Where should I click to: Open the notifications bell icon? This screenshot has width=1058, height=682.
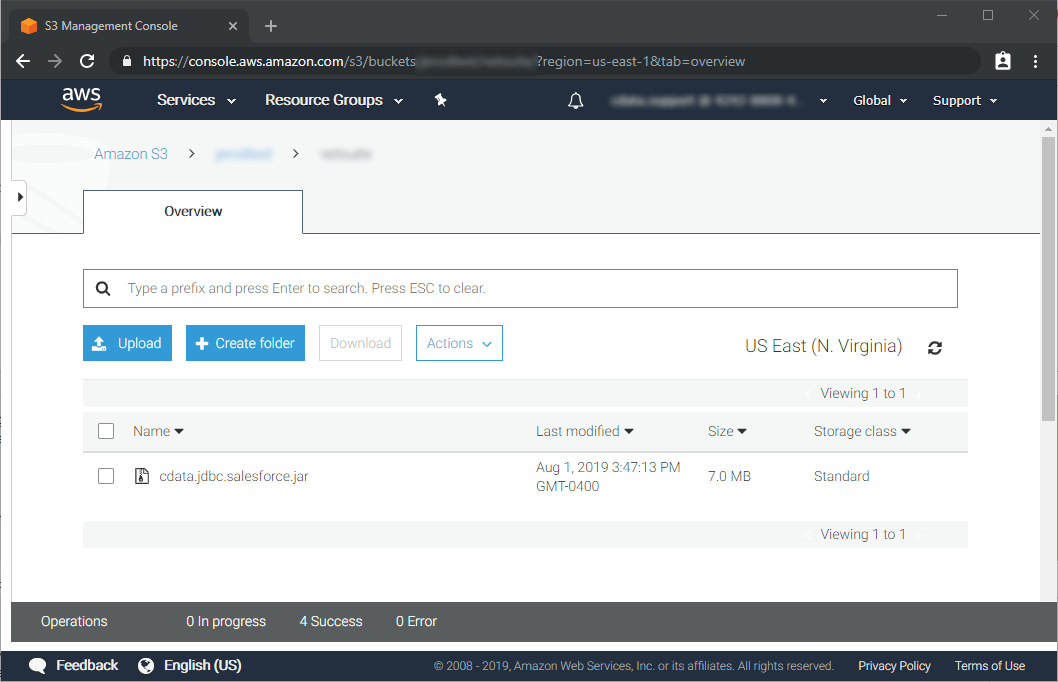pyautogui.click(x=575, y=101)
